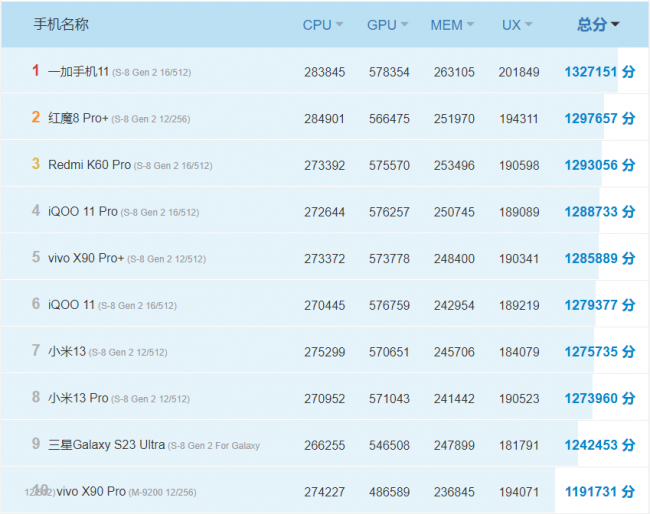Open the iQOO 11 Pro entry
Viewport: 650px width, 514px height.
[83, 212]
